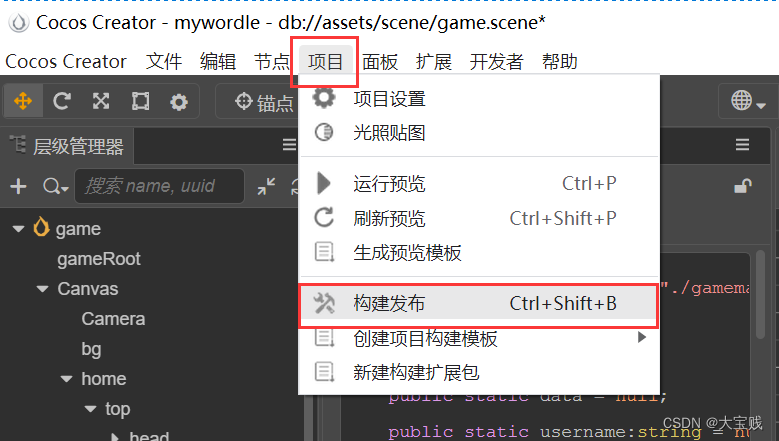
Task: Open the 开发者 menu
Action: point(497,62)
